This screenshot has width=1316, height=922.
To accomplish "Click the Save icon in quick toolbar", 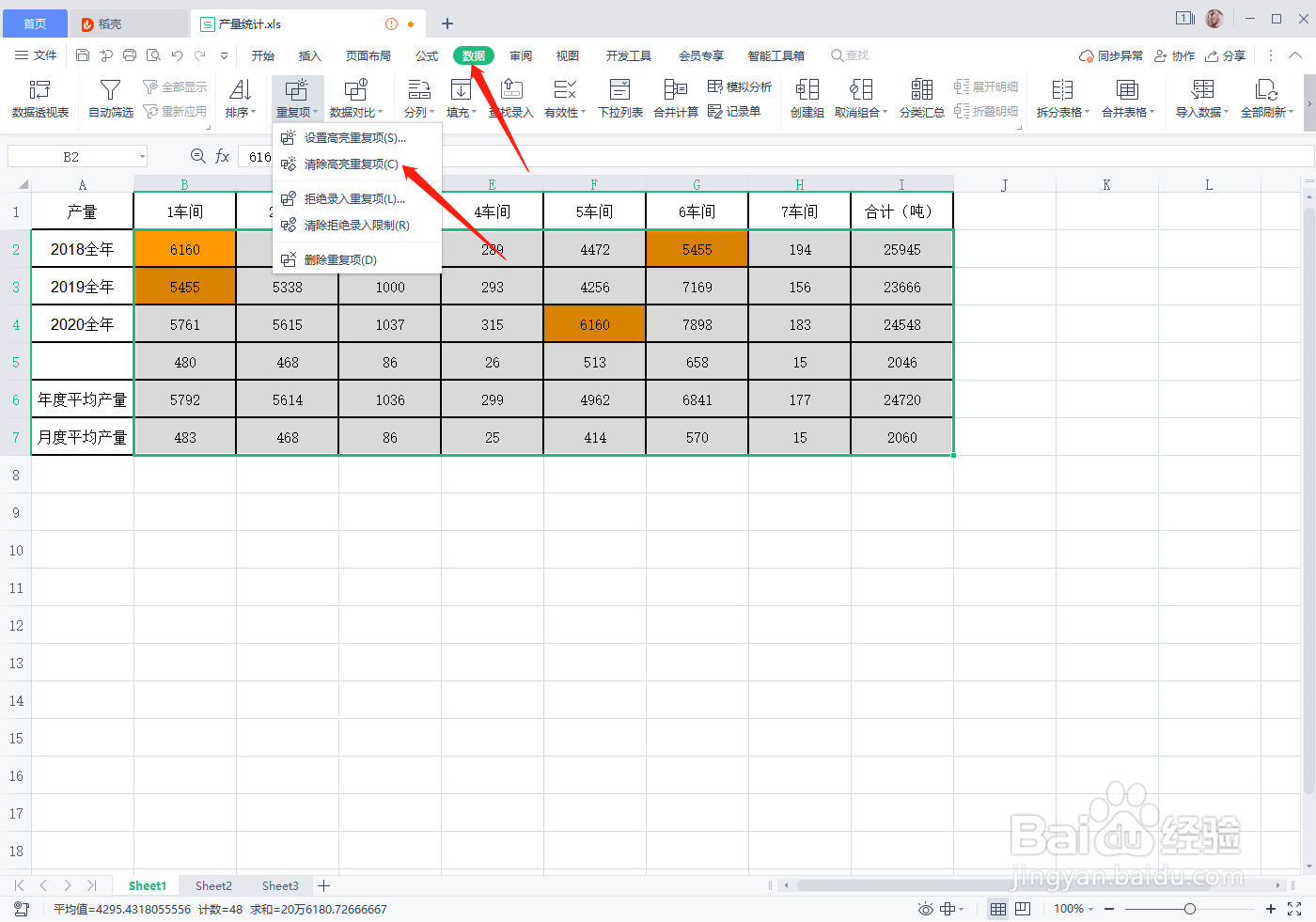I will pos(83,55).
